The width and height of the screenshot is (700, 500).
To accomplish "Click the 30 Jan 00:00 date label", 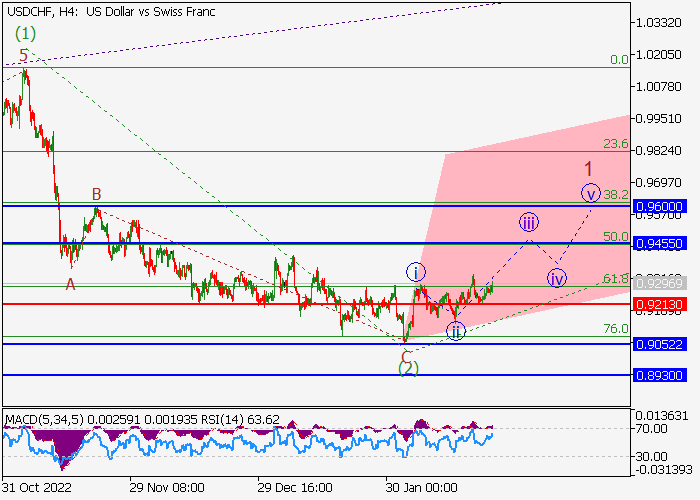I will [421, 487].
